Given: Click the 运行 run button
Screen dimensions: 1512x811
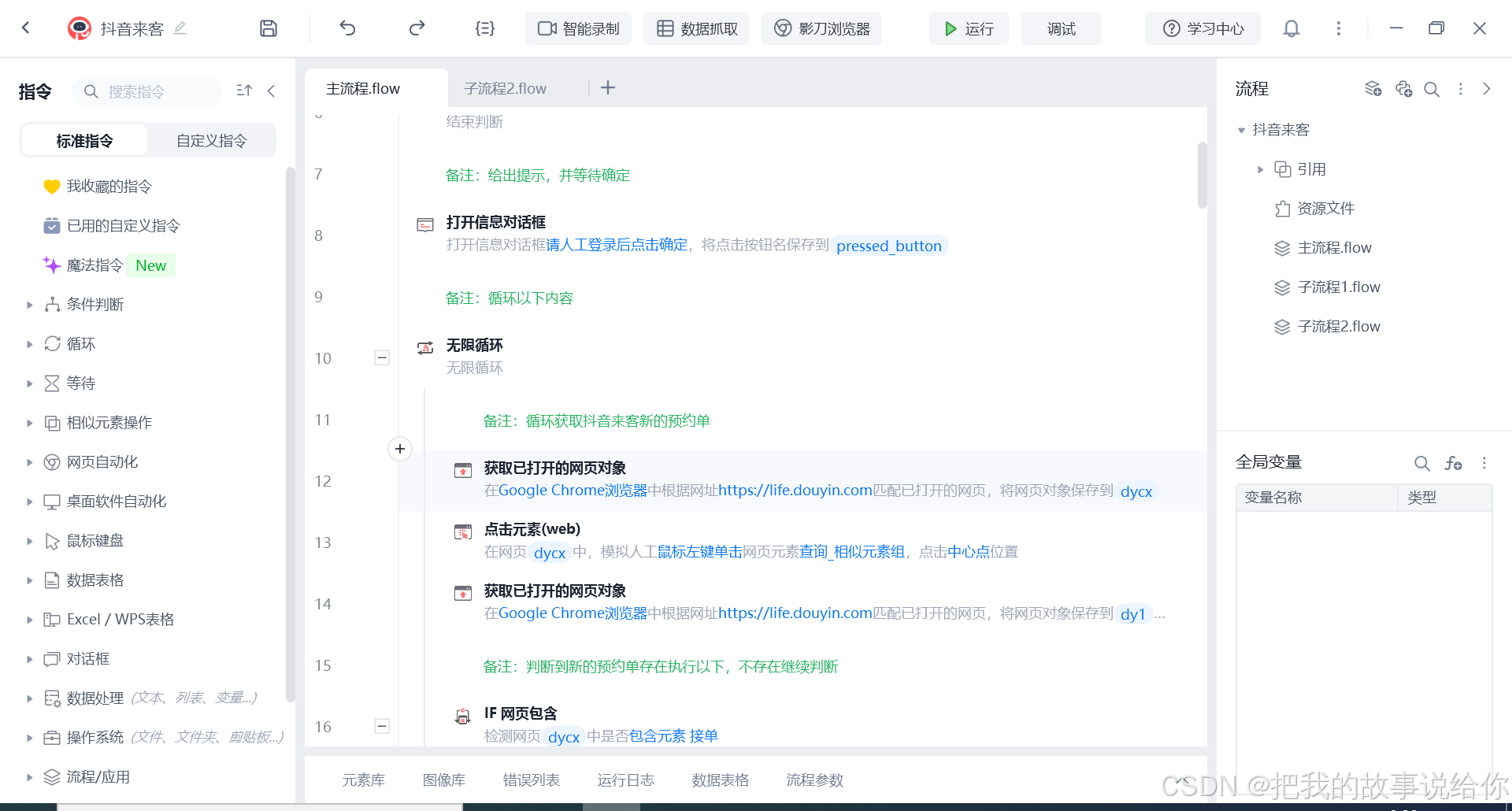Looking at the screenshot, I should (969, 28).
